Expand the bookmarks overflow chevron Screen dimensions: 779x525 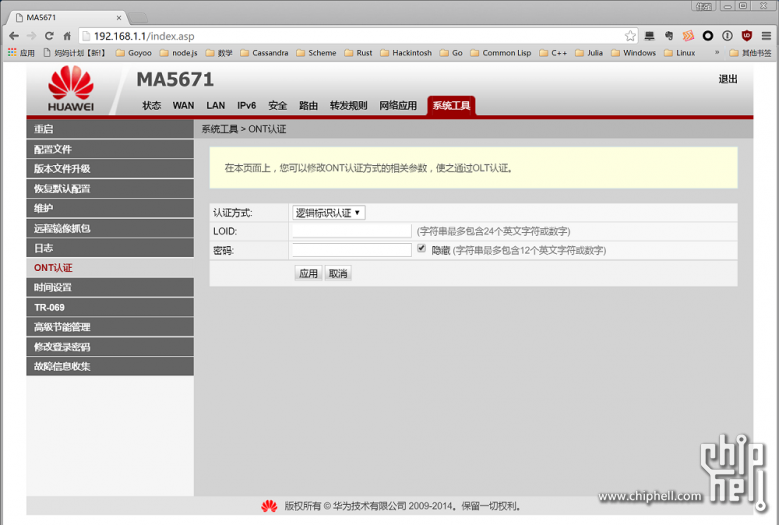coord(717,52)
